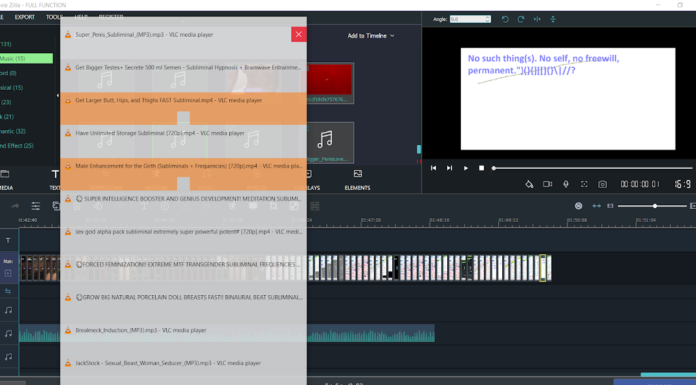
Task: Click the text track T header
Action: click(8, 240)
